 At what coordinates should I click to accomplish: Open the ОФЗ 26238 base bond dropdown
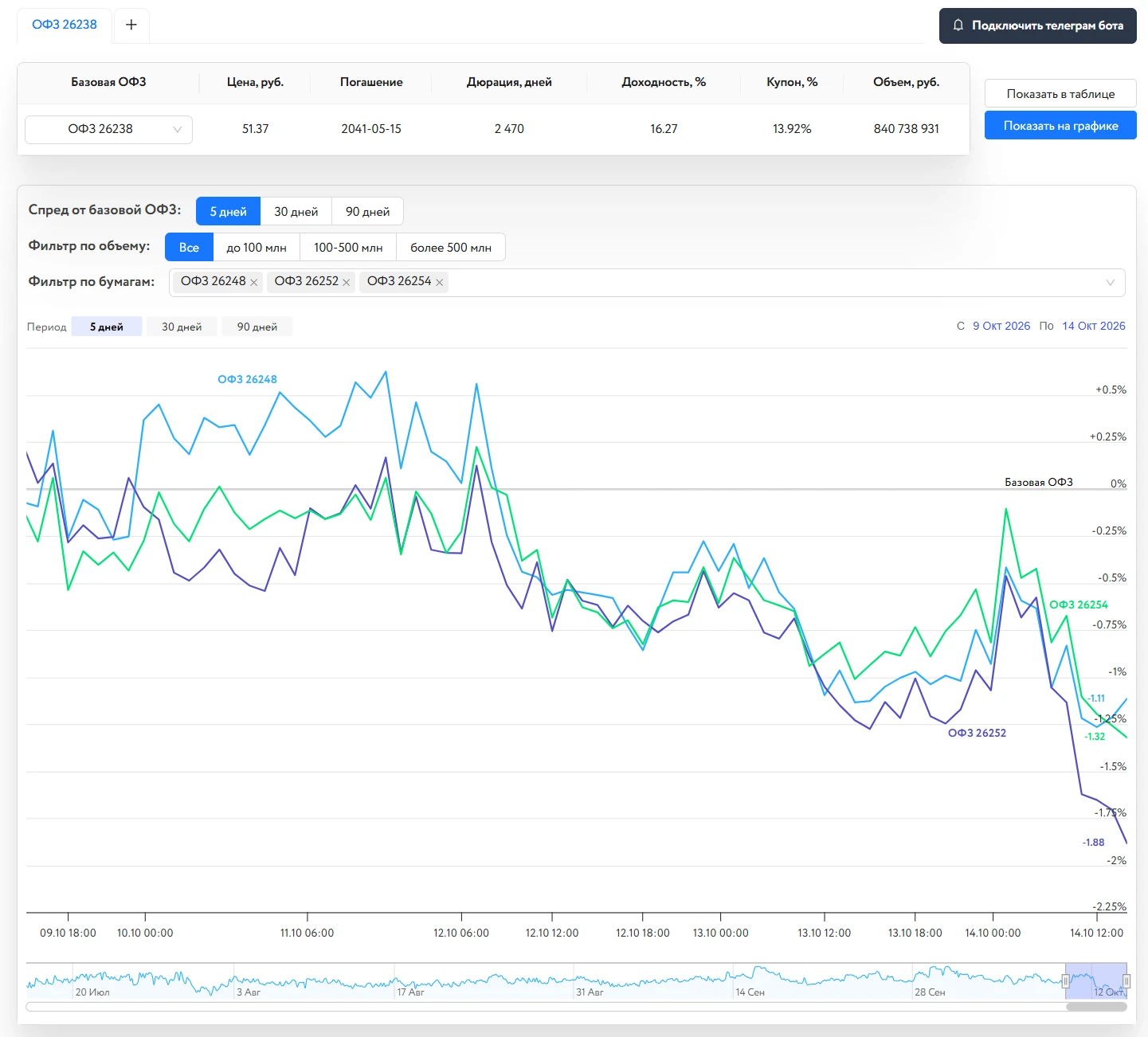tap(108, 129)
